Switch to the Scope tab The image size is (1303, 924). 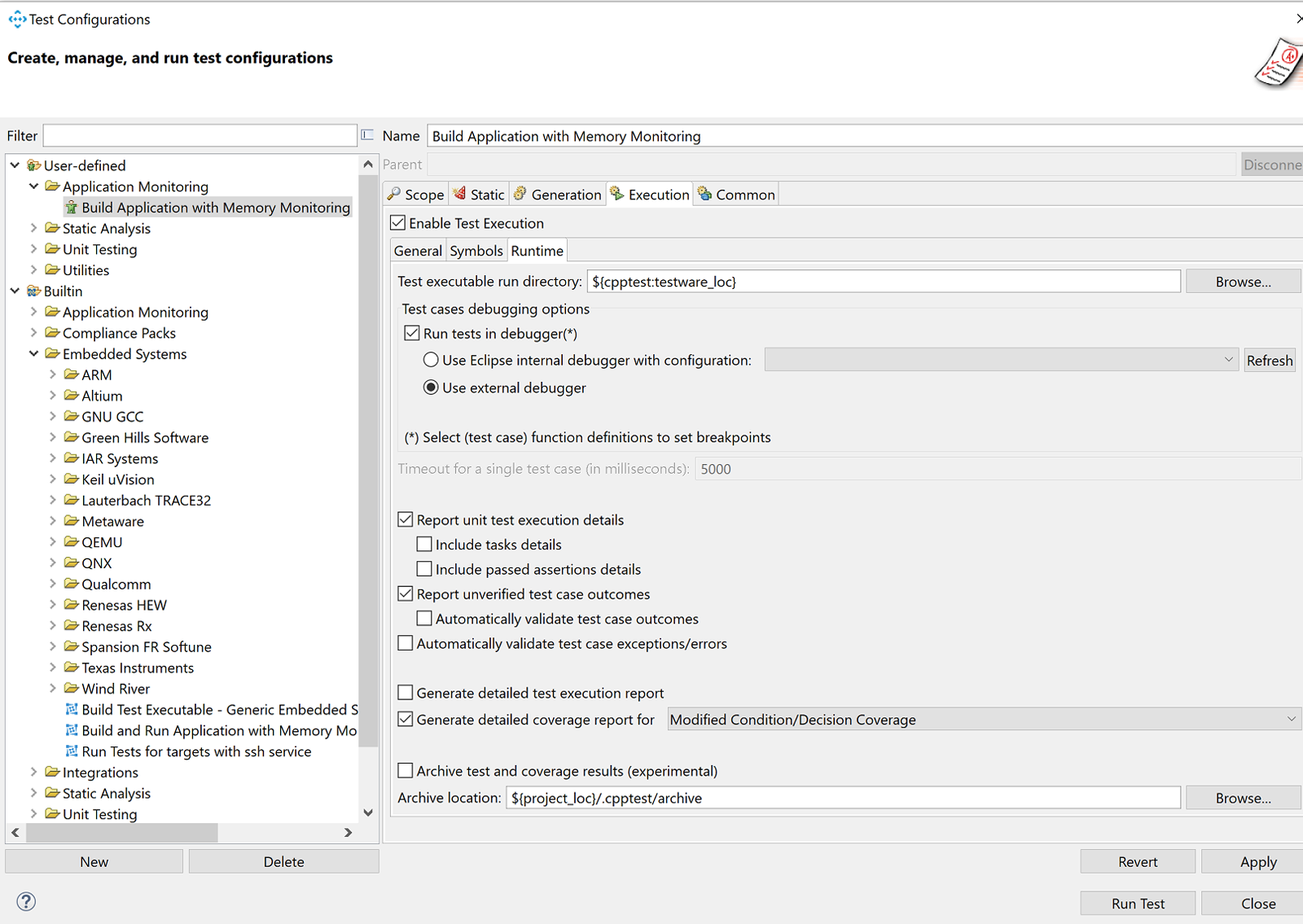pos(415,195)
